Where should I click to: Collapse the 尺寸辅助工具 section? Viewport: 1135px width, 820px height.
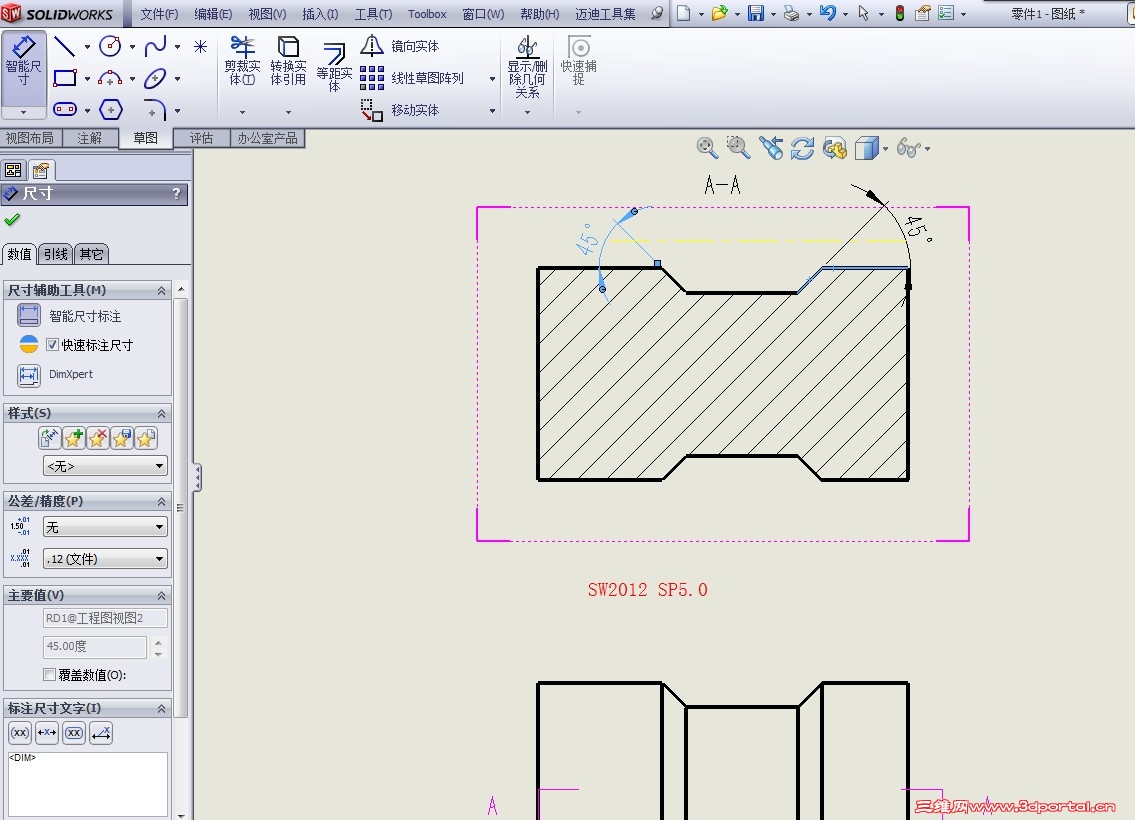pyautogui.click(x=161, y=290)
